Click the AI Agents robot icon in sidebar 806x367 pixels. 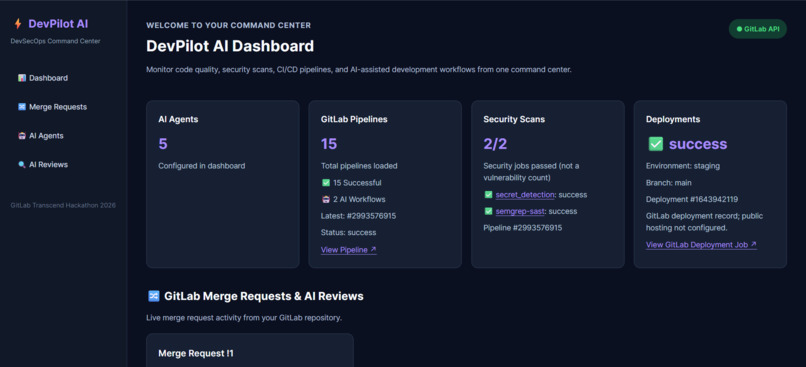click(x=22, y=136)
